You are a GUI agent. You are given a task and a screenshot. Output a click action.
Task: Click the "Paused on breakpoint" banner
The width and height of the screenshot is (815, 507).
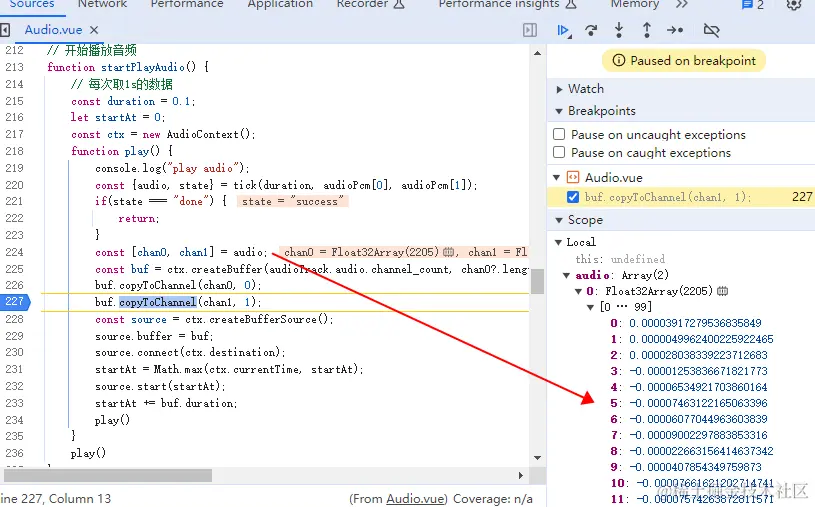pyautogui.click(x=684, y=61)
